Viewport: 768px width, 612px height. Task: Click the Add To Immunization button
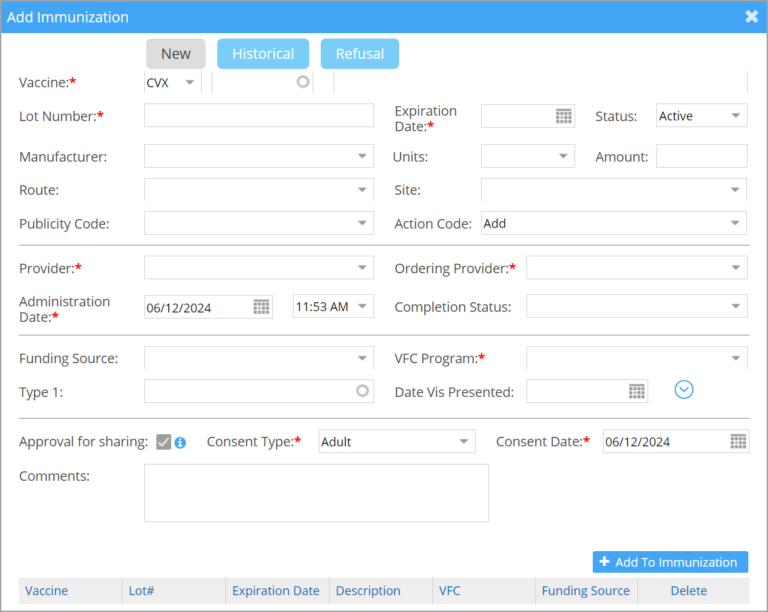pos(670,562)
